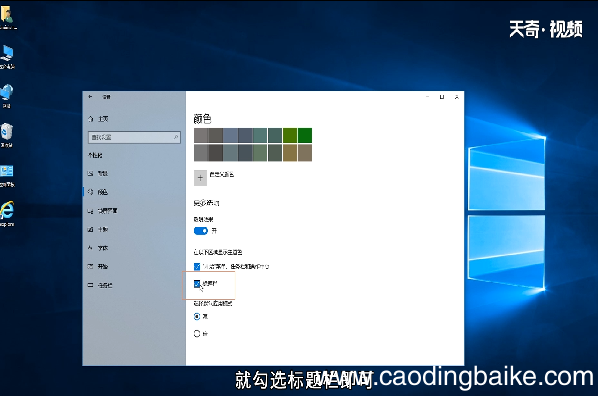
Task: Select the Recycle Bin desktop icon
Action: (x=6, y=134)
